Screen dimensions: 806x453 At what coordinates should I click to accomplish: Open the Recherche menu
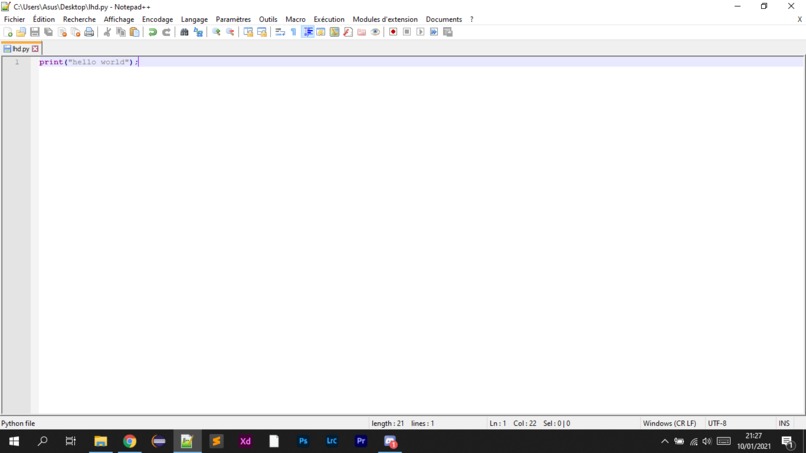point(79,19)
